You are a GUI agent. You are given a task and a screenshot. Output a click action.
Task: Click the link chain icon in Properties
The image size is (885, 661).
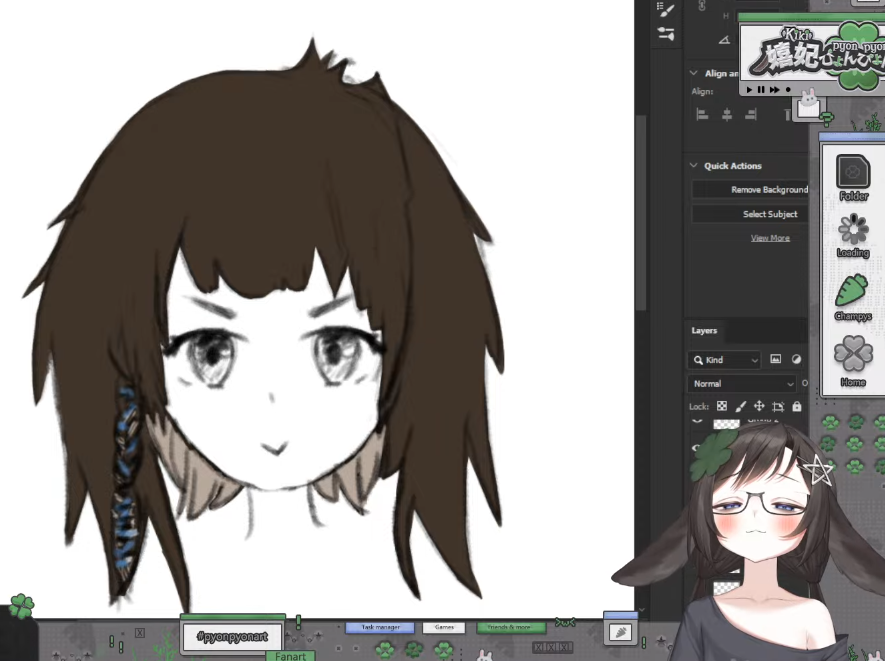click(x=702, y=6)
